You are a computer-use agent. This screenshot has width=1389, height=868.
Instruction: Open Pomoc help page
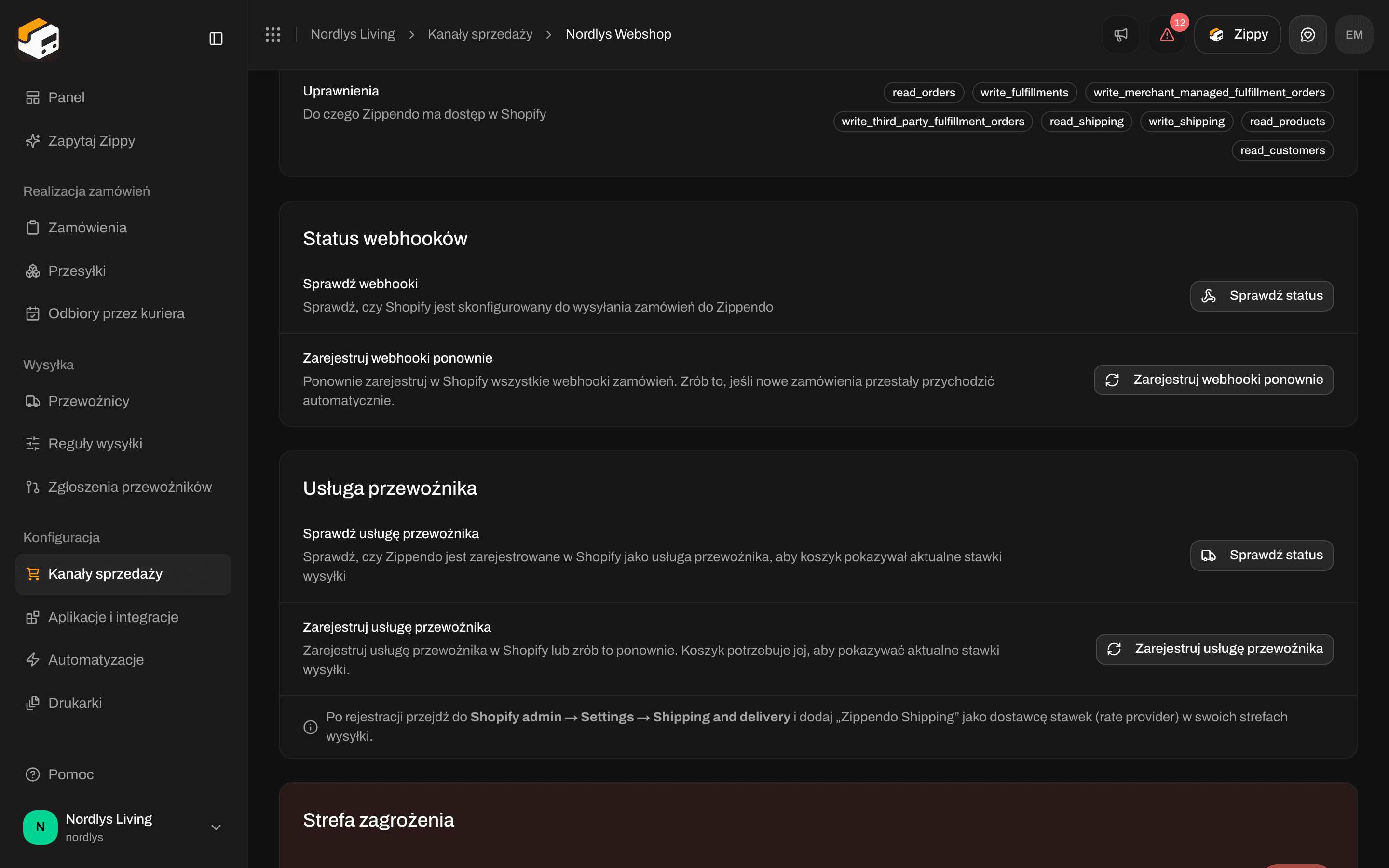pos(123,774)
